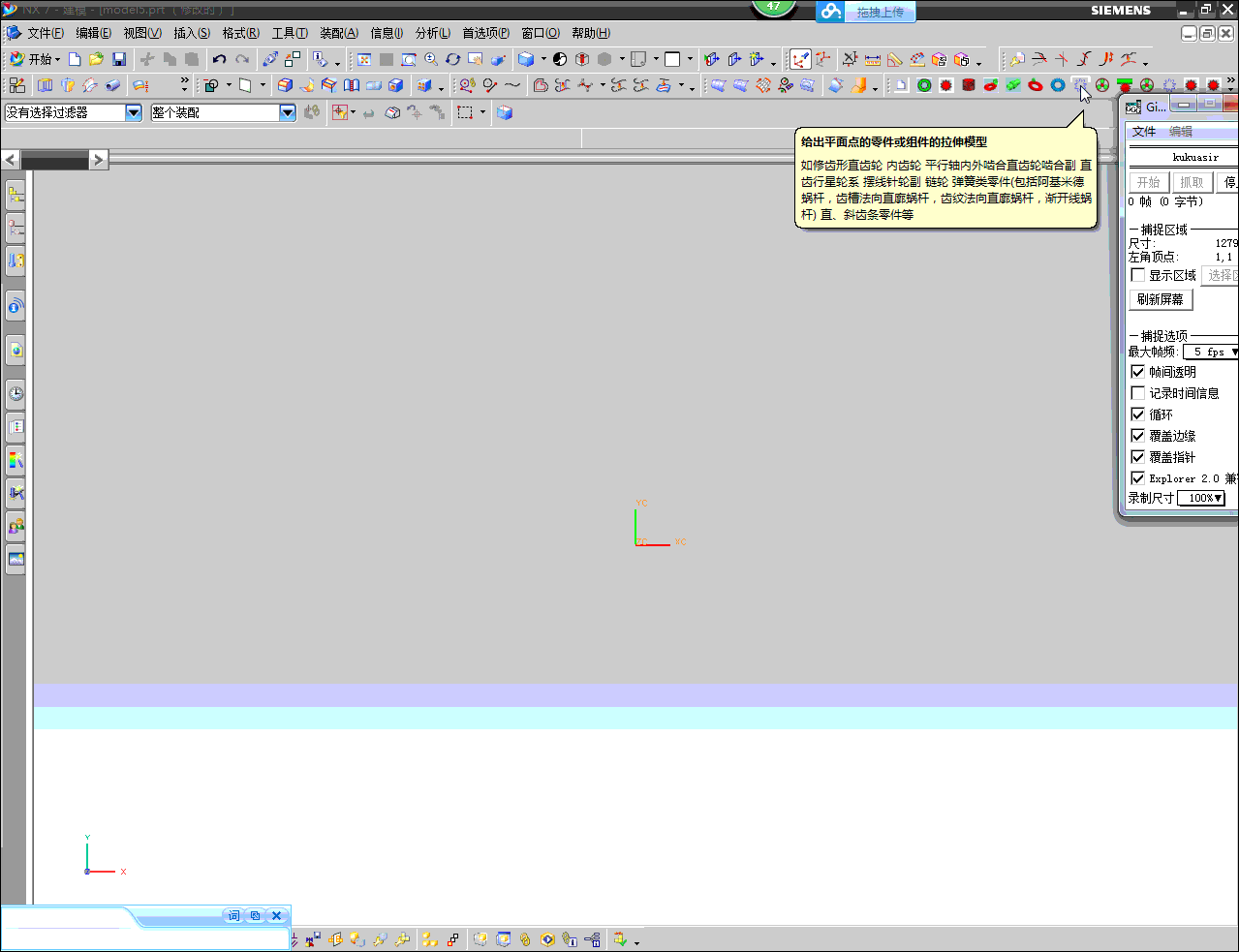Open the Roles panel in left sidebar
Image resolution: width=1239 pixels, height=952 pixels.
pos(15,526)
